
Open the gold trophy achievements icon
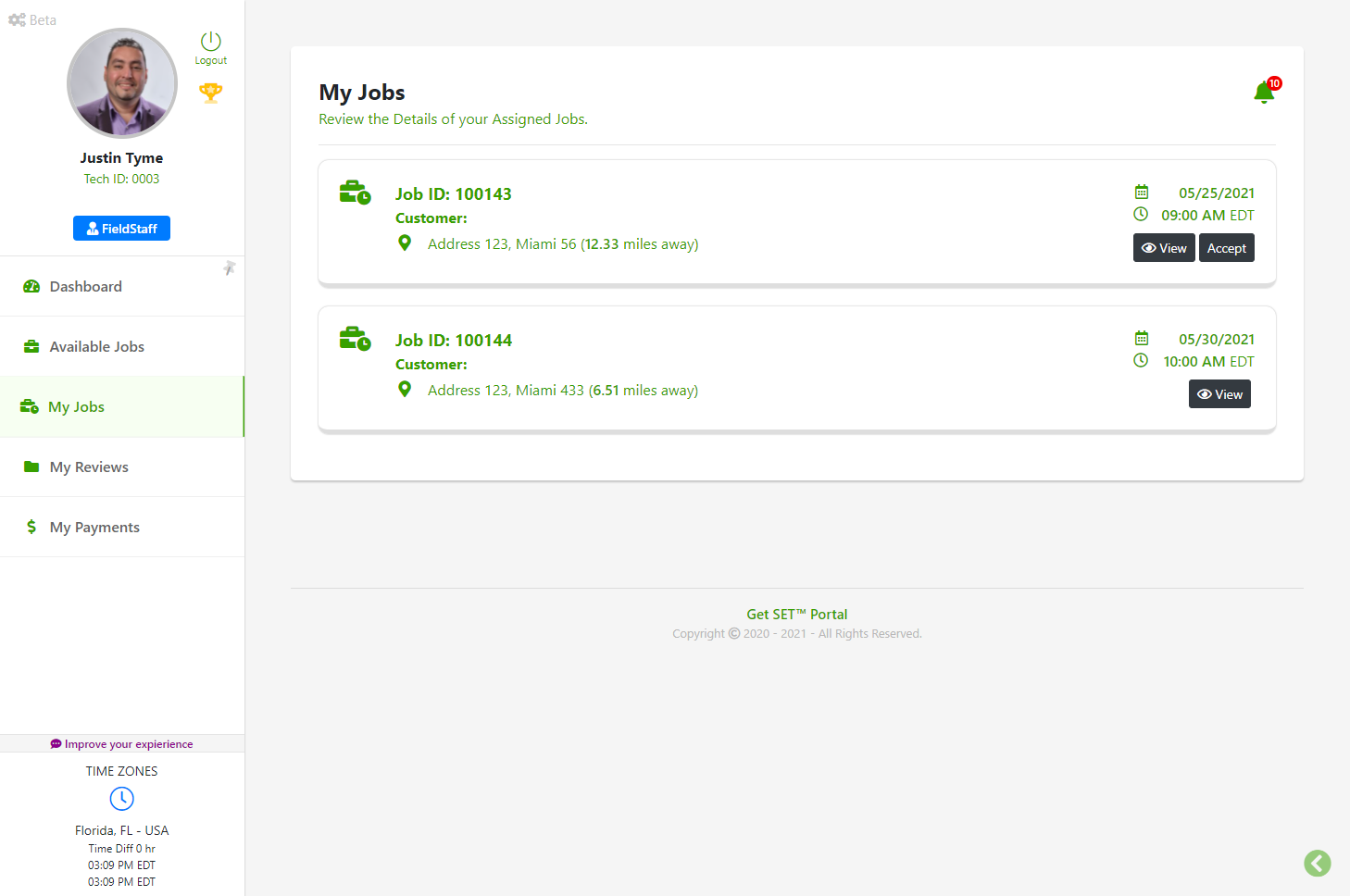[210, 92]
